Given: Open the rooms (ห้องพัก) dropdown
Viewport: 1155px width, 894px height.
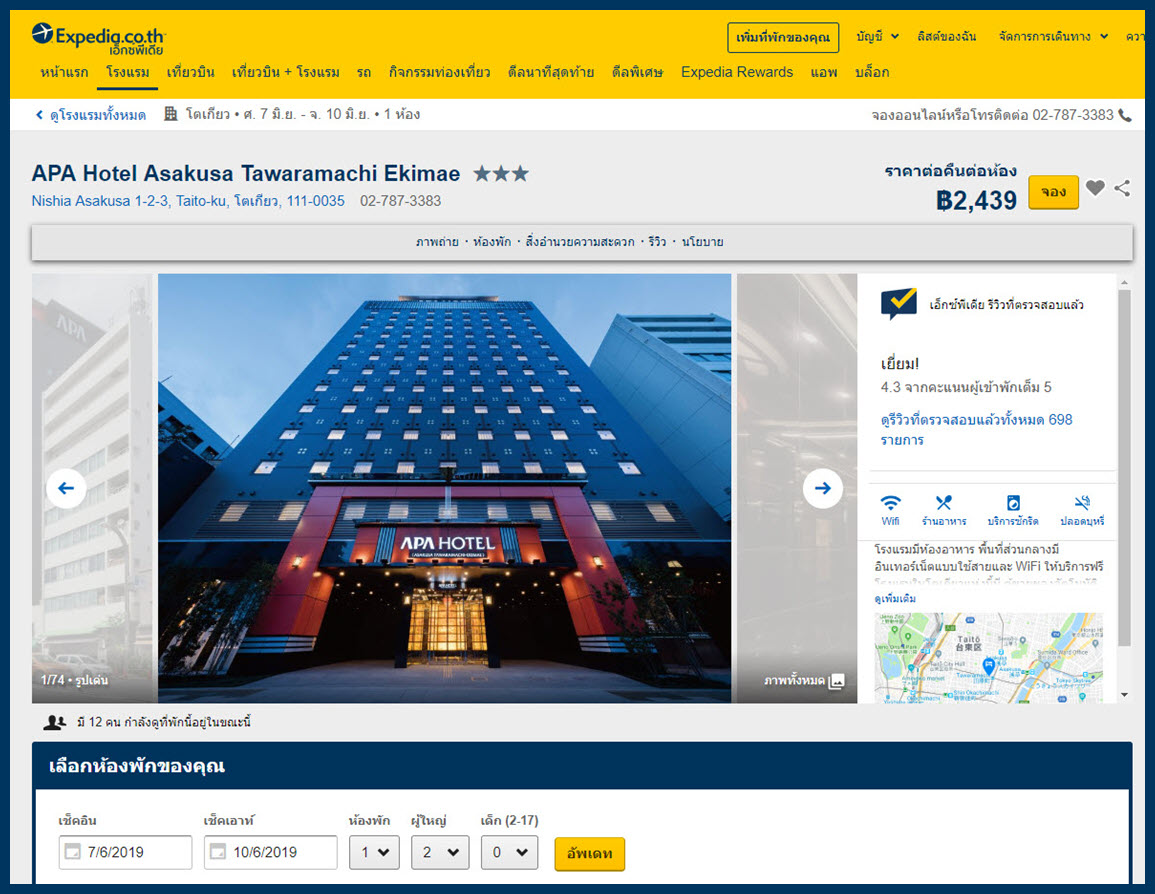Looking at the screenshot, I should pos(374,852).
